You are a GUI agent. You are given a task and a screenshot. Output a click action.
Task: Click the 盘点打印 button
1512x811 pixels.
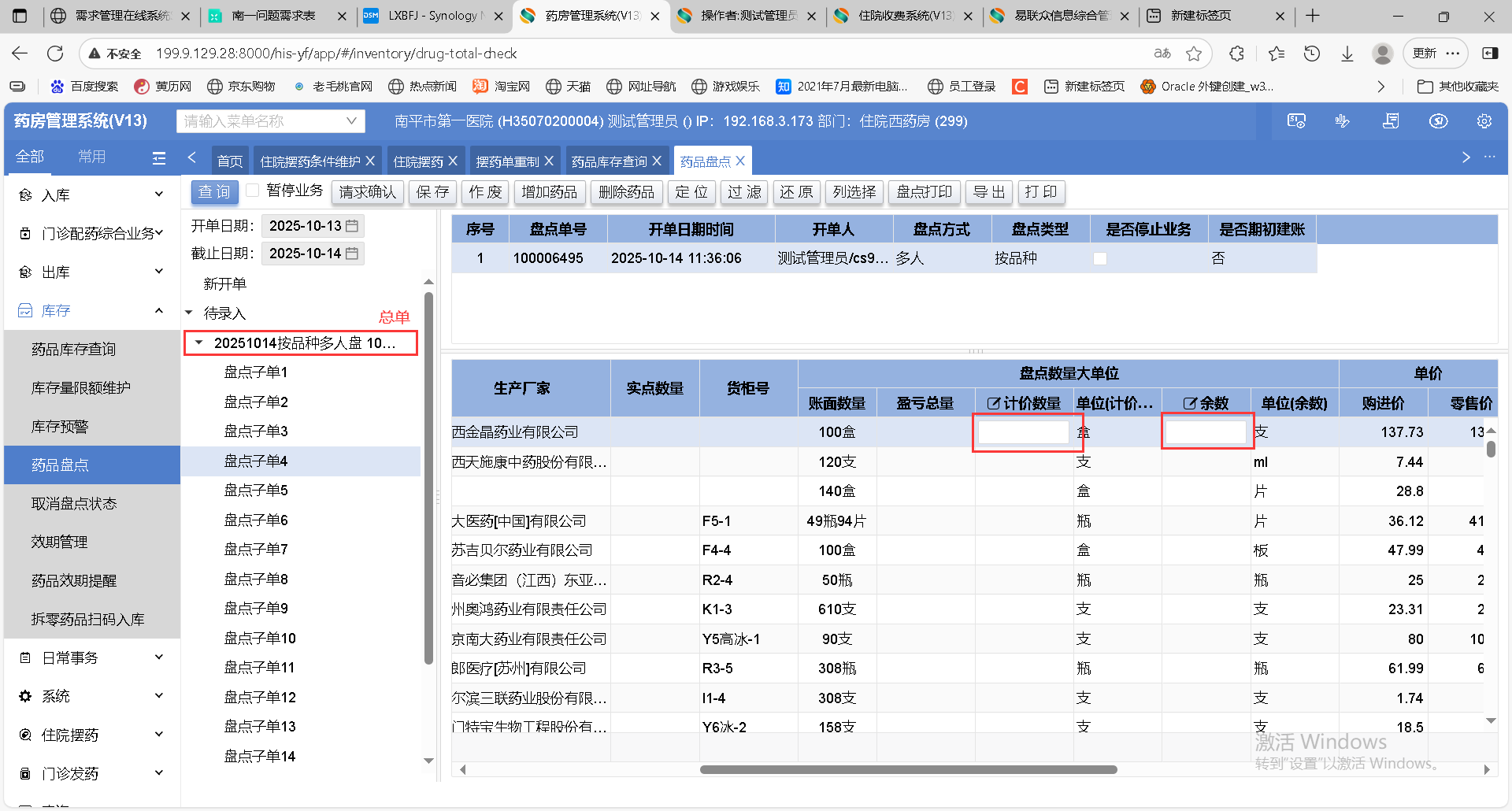[x=925, y=192]
